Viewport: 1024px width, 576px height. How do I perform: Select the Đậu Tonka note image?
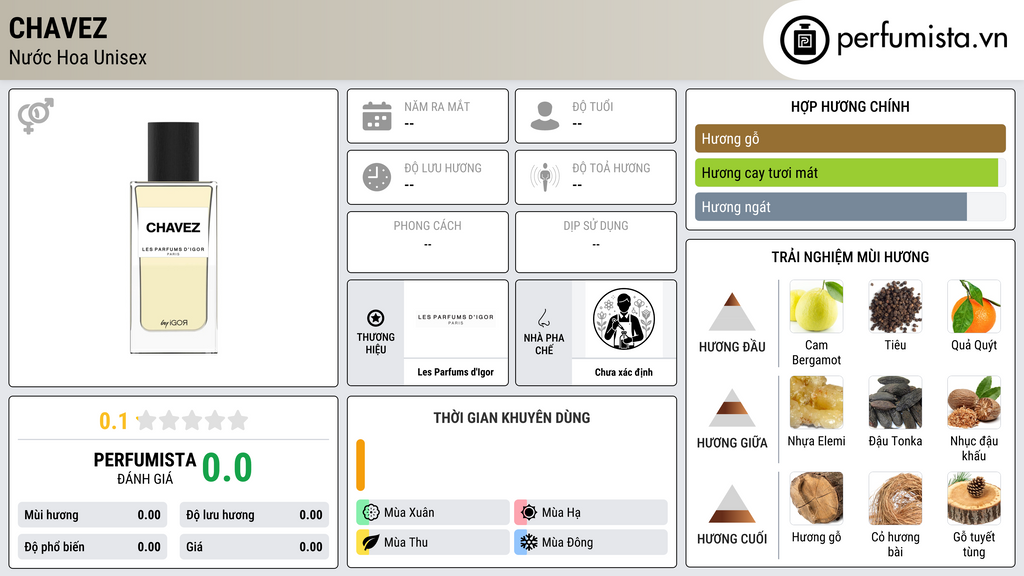click(x=895, y=402)
